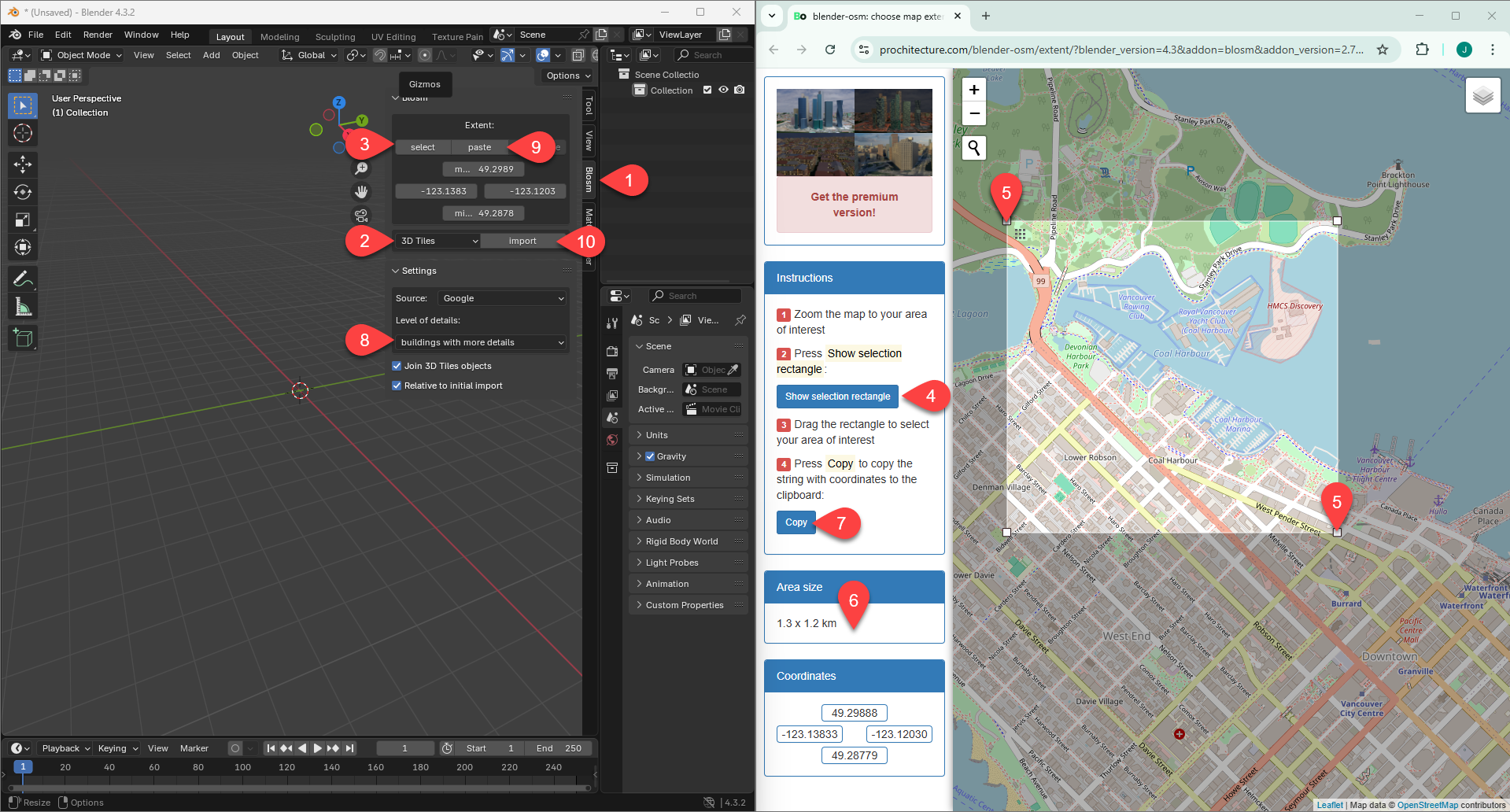Image resolution: width=1510 pixels, height=812 pixels.
Task: Open the Options dropdown in viewport
Action: coord(568,76)
